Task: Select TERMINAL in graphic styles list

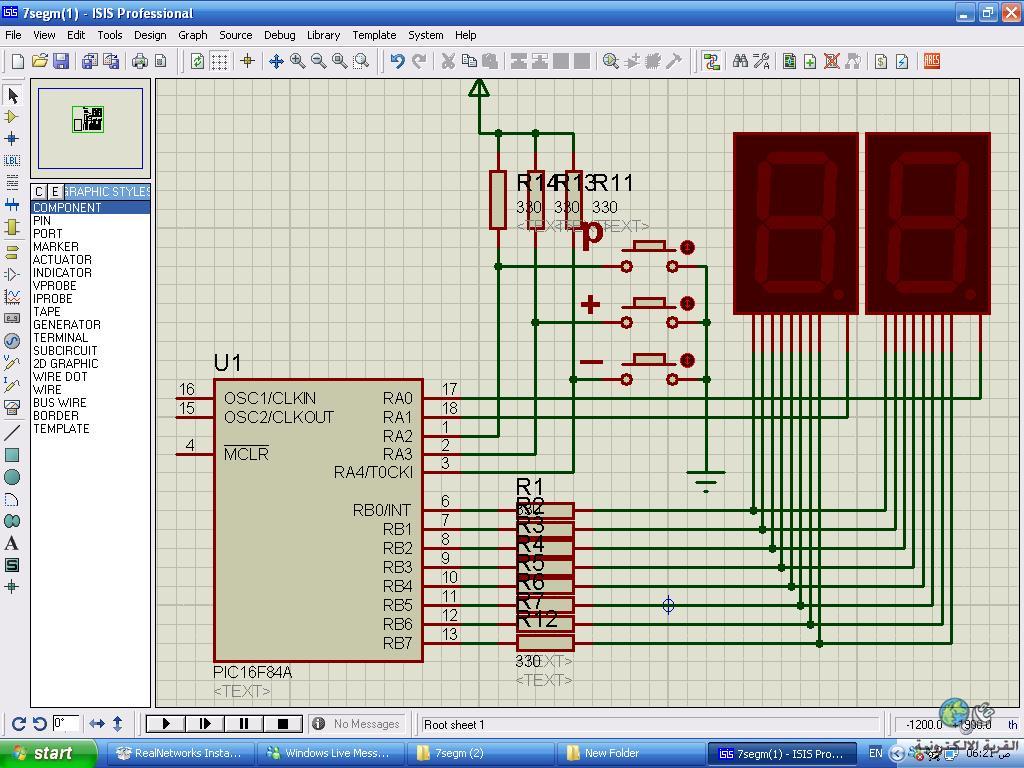Action: (x=90, y=338)
